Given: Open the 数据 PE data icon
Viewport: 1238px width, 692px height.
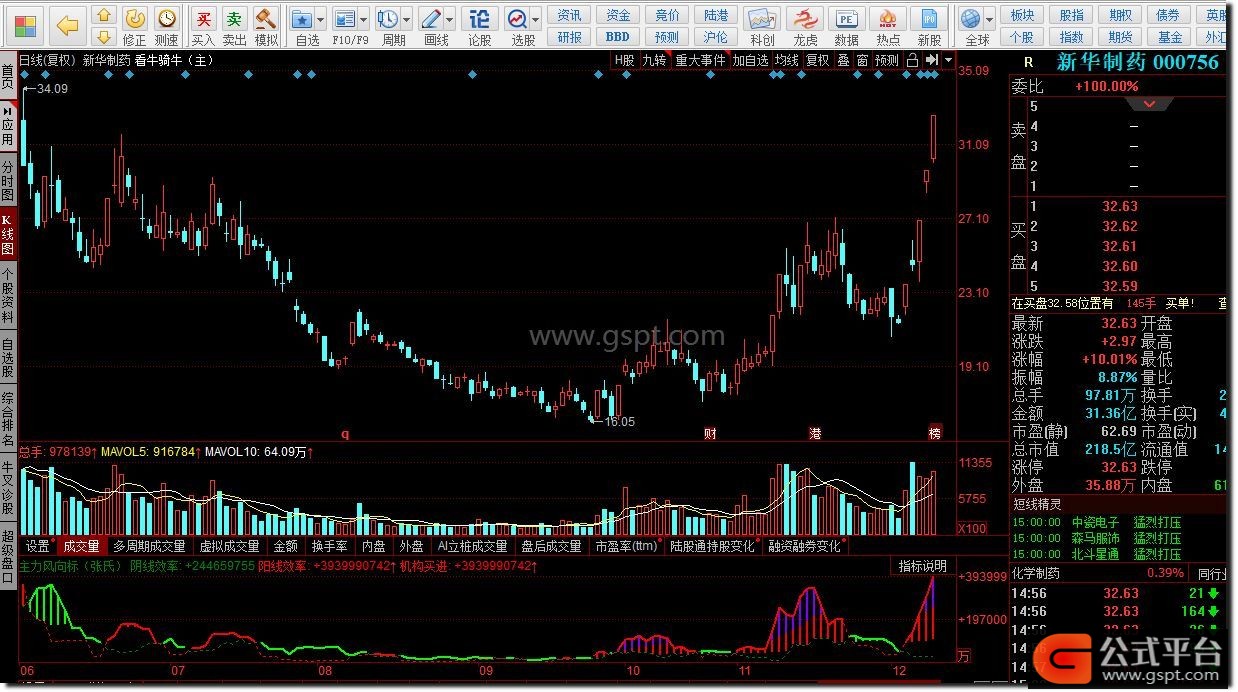Looking at the screenshot, I should point(847,25).
